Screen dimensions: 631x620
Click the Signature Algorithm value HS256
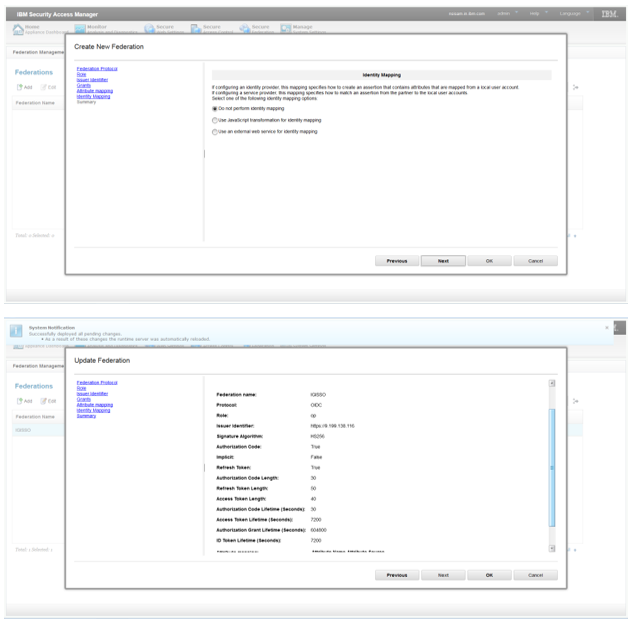[x=317, y=437]
